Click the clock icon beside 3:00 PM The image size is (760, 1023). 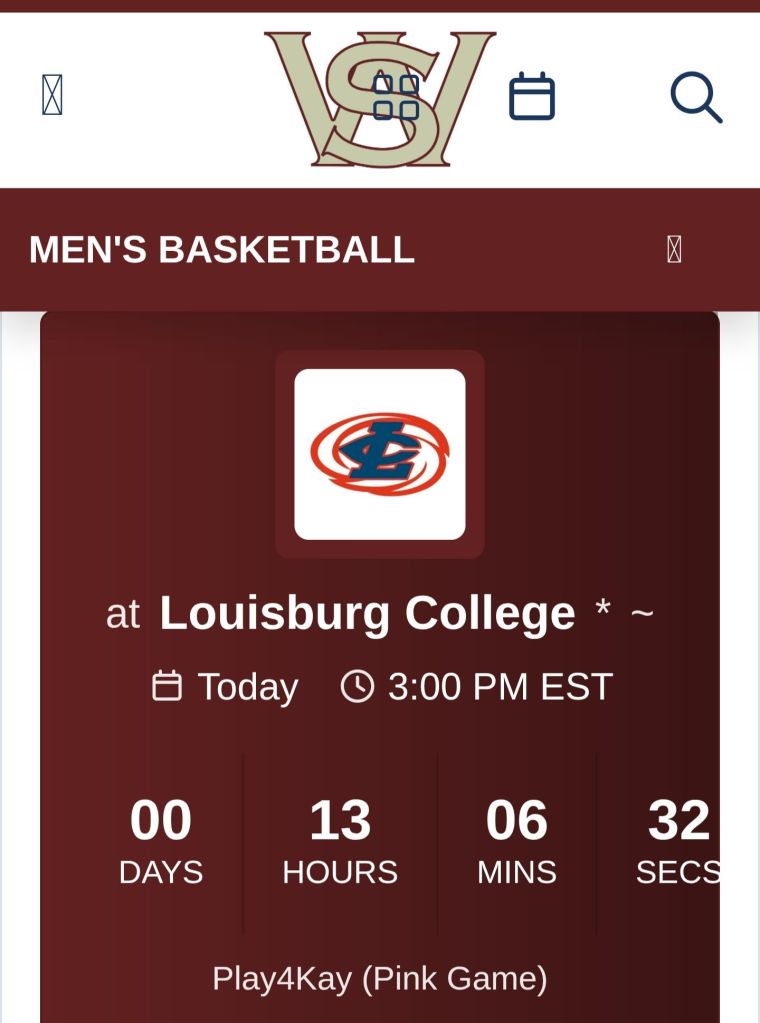pyautogui.click(x=357, y=686)
